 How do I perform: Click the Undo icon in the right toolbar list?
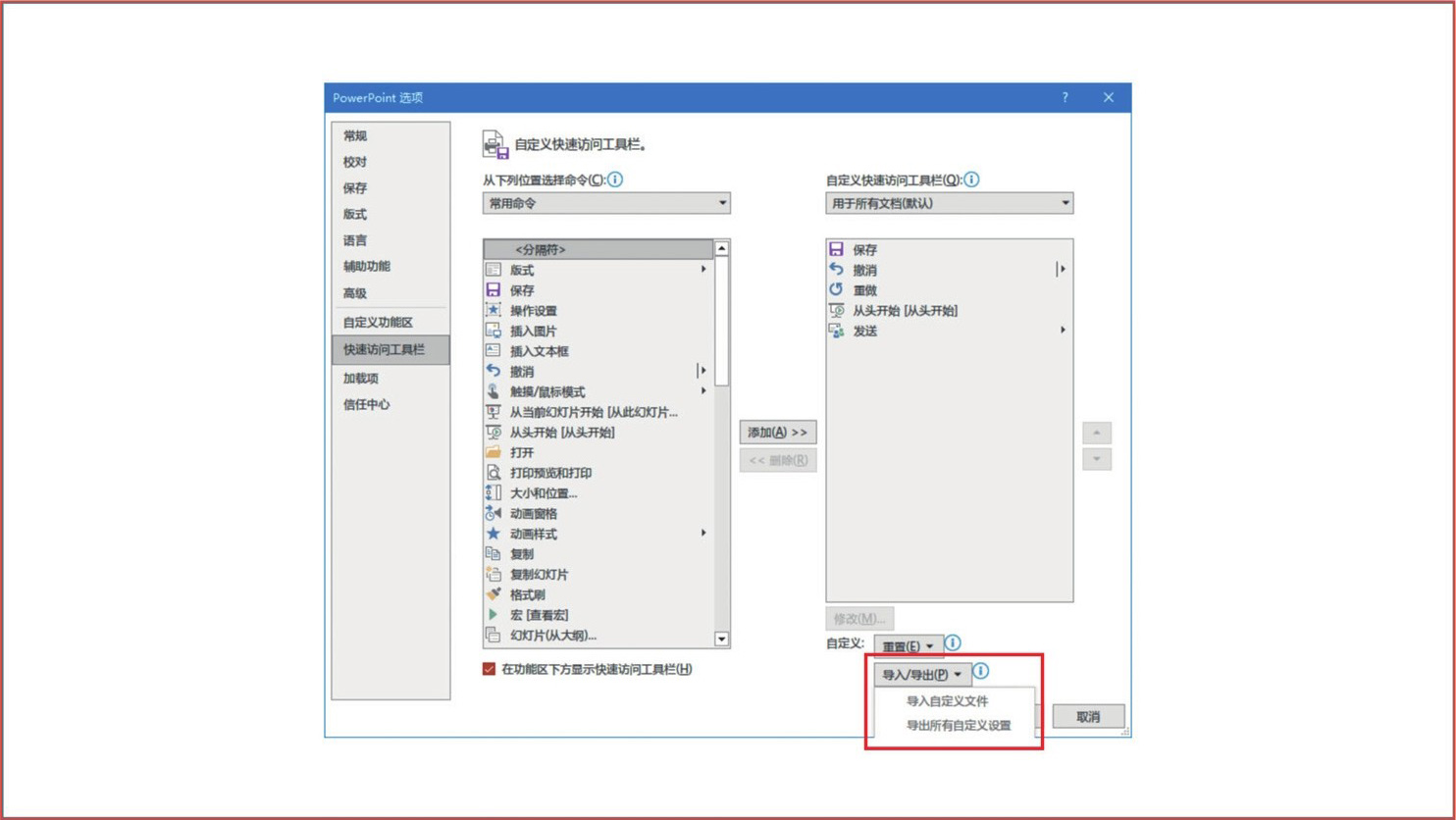tap(836, 269)
